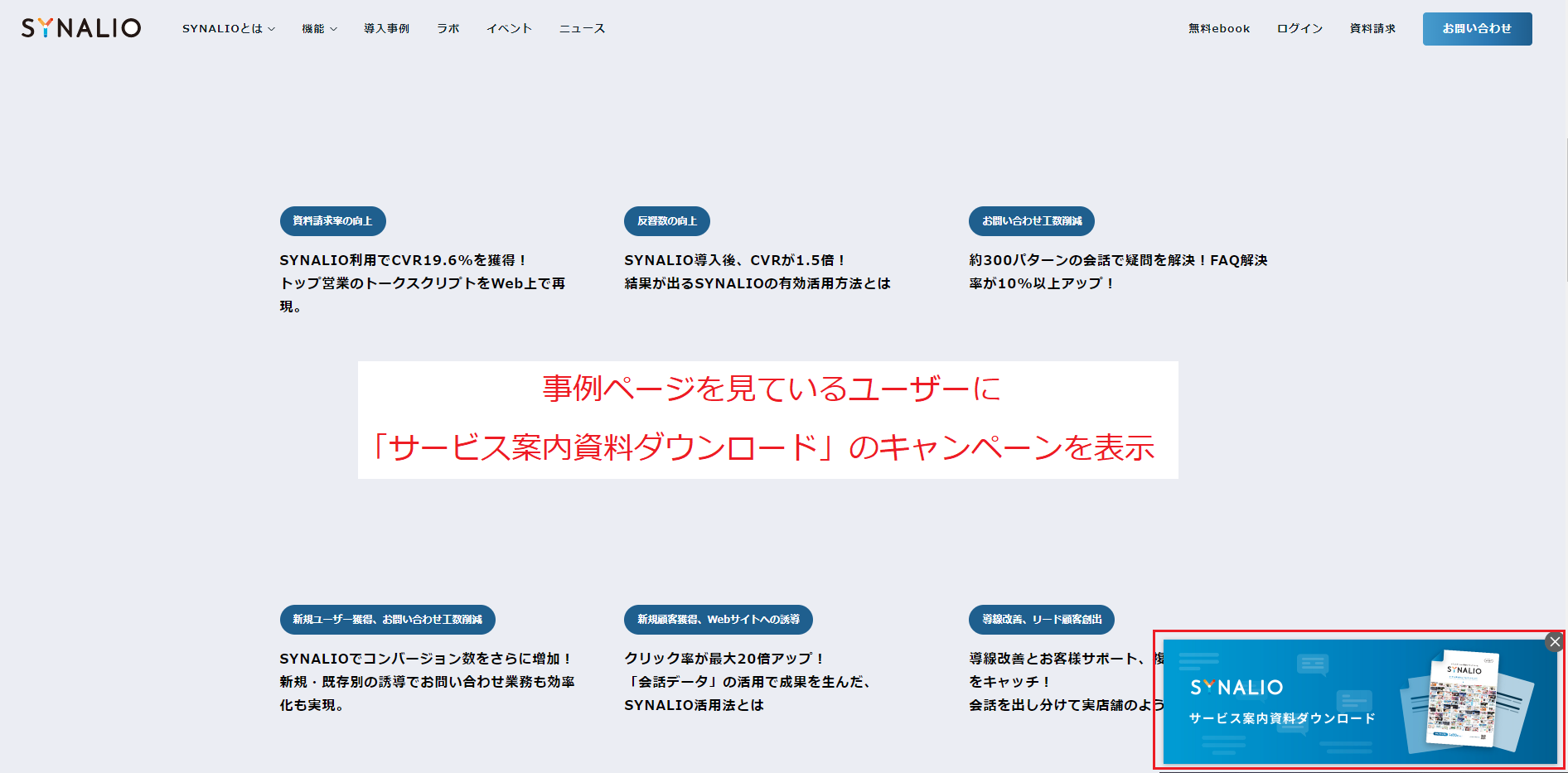Screen dimensions: 1568x773
Task: Open the 無料ebook link
Action: pos(1219,29)
